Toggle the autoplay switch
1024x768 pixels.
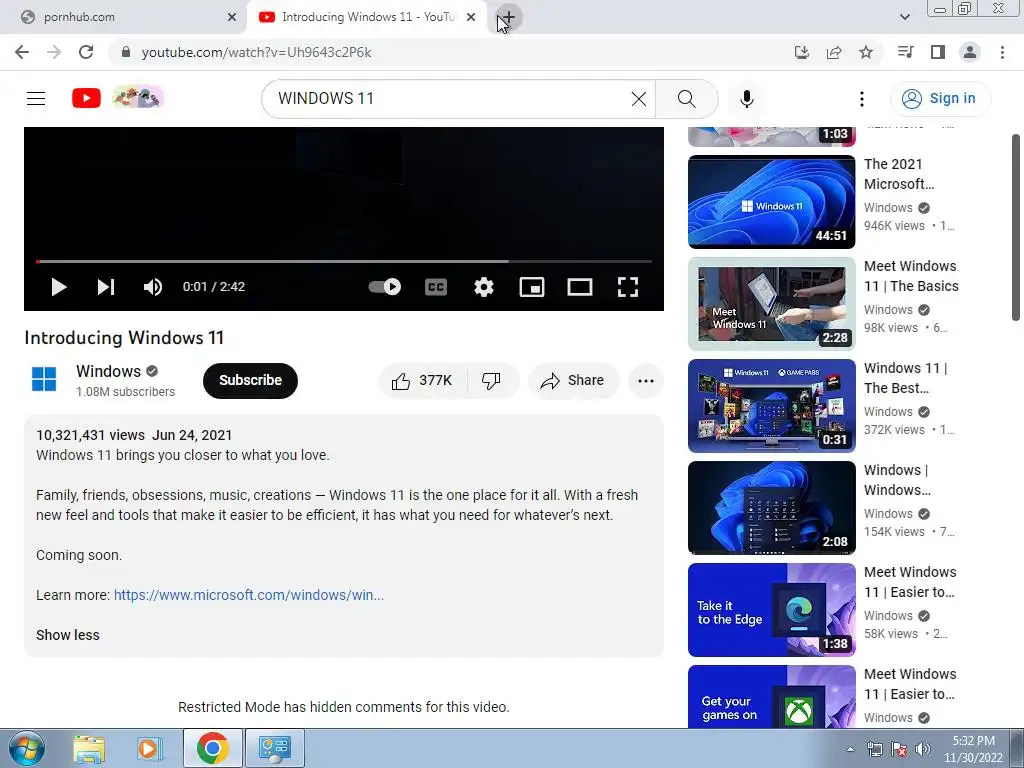(385, 287)
